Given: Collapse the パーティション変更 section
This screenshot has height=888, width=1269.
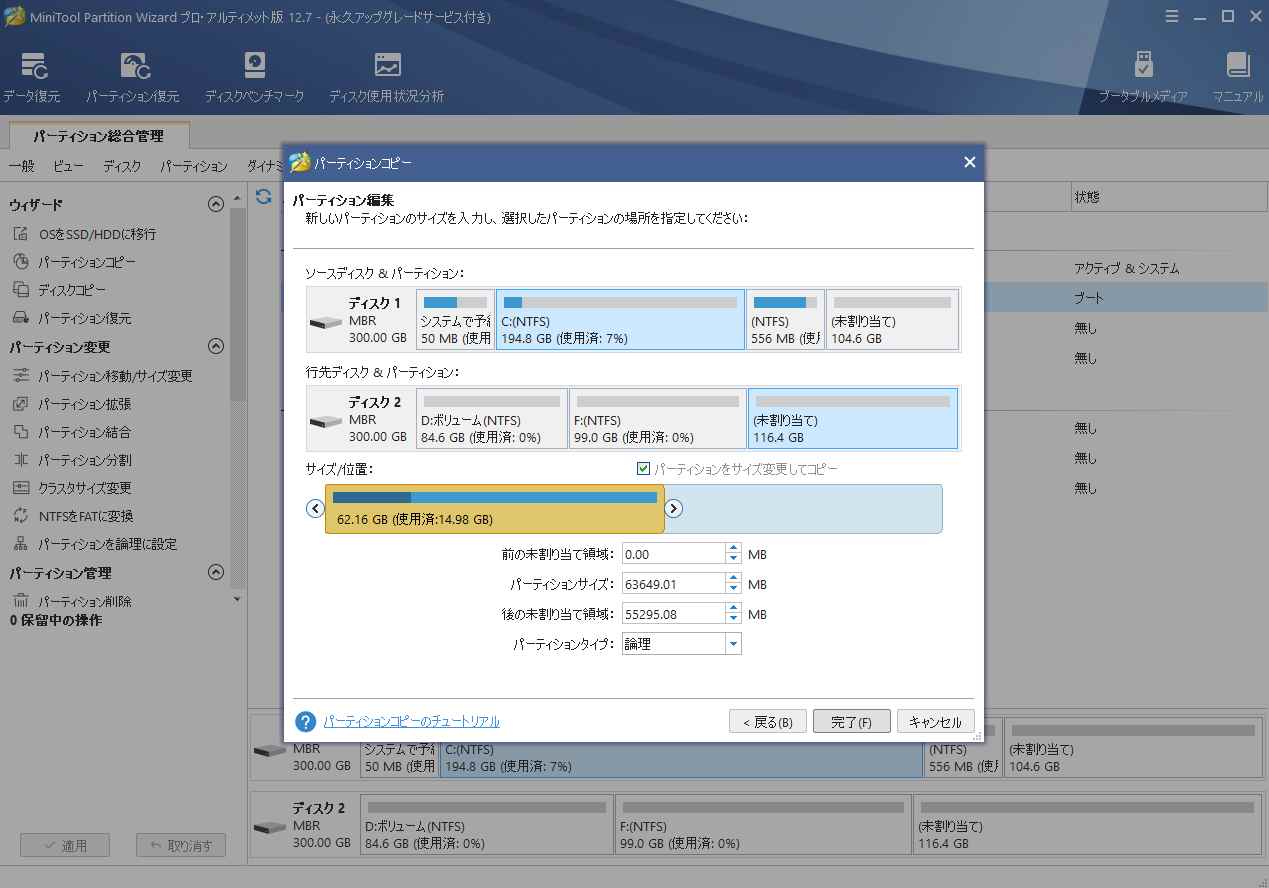Looking at the screenshot, I should [x=215, y=347].
